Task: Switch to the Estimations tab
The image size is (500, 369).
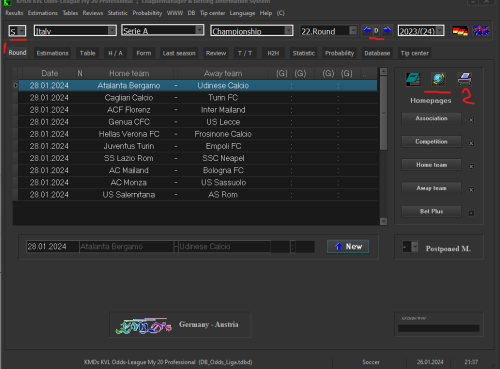Action: click(52, 53)
